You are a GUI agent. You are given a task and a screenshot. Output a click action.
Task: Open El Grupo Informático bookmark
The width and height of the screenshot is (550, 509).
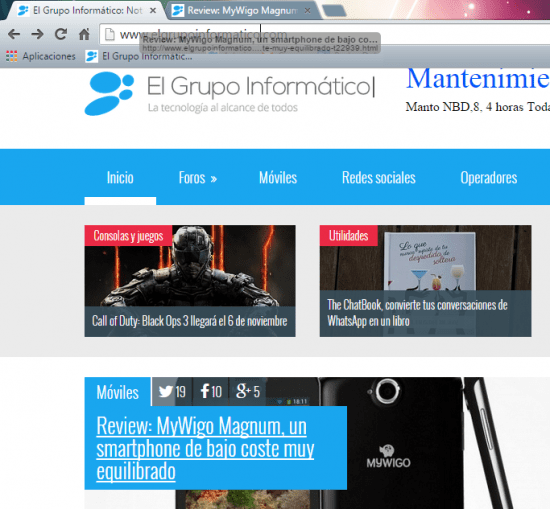[139, 56]
